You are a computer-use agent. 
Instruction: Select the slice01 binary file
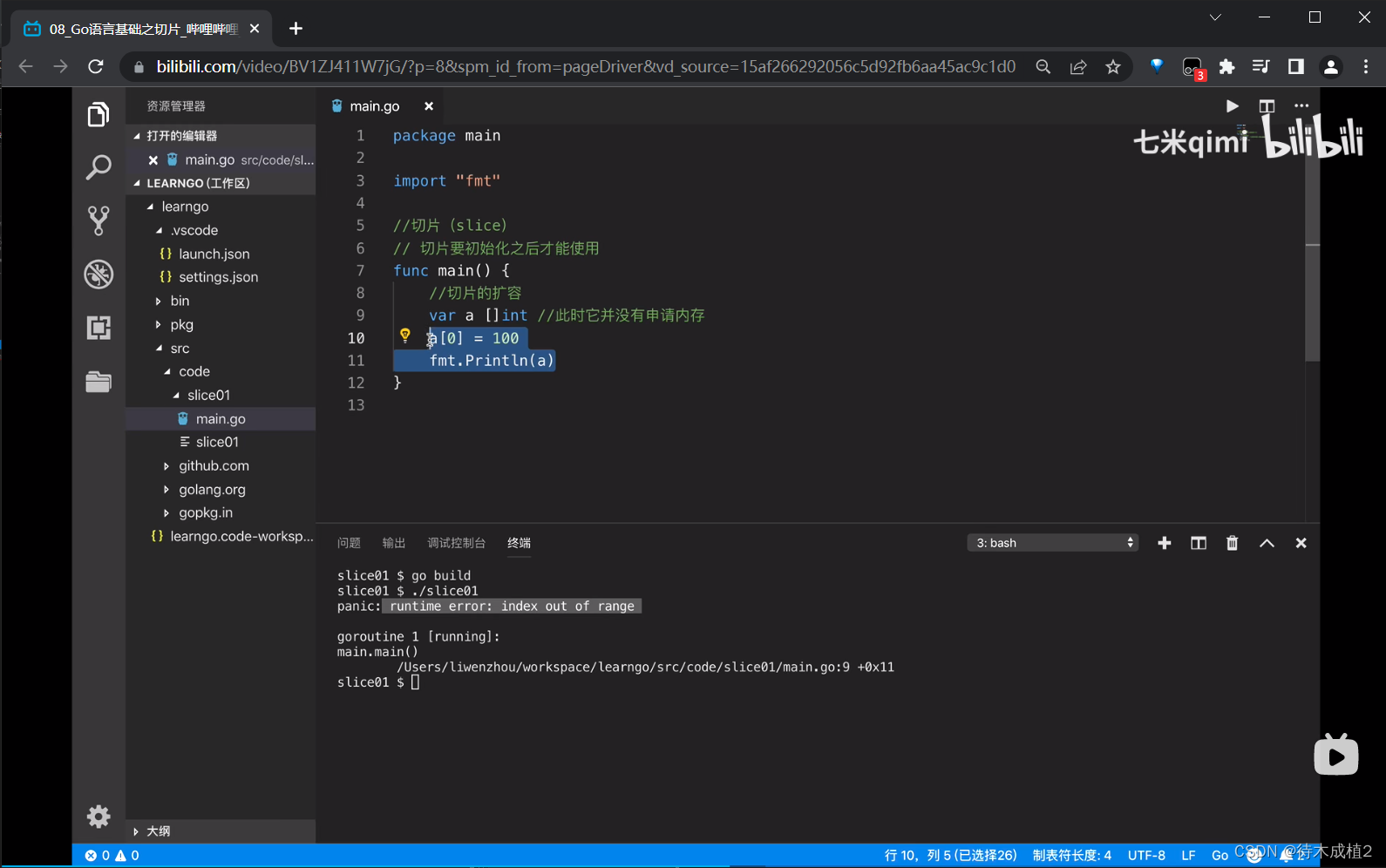pyautogui.click(x=217, y=442)
